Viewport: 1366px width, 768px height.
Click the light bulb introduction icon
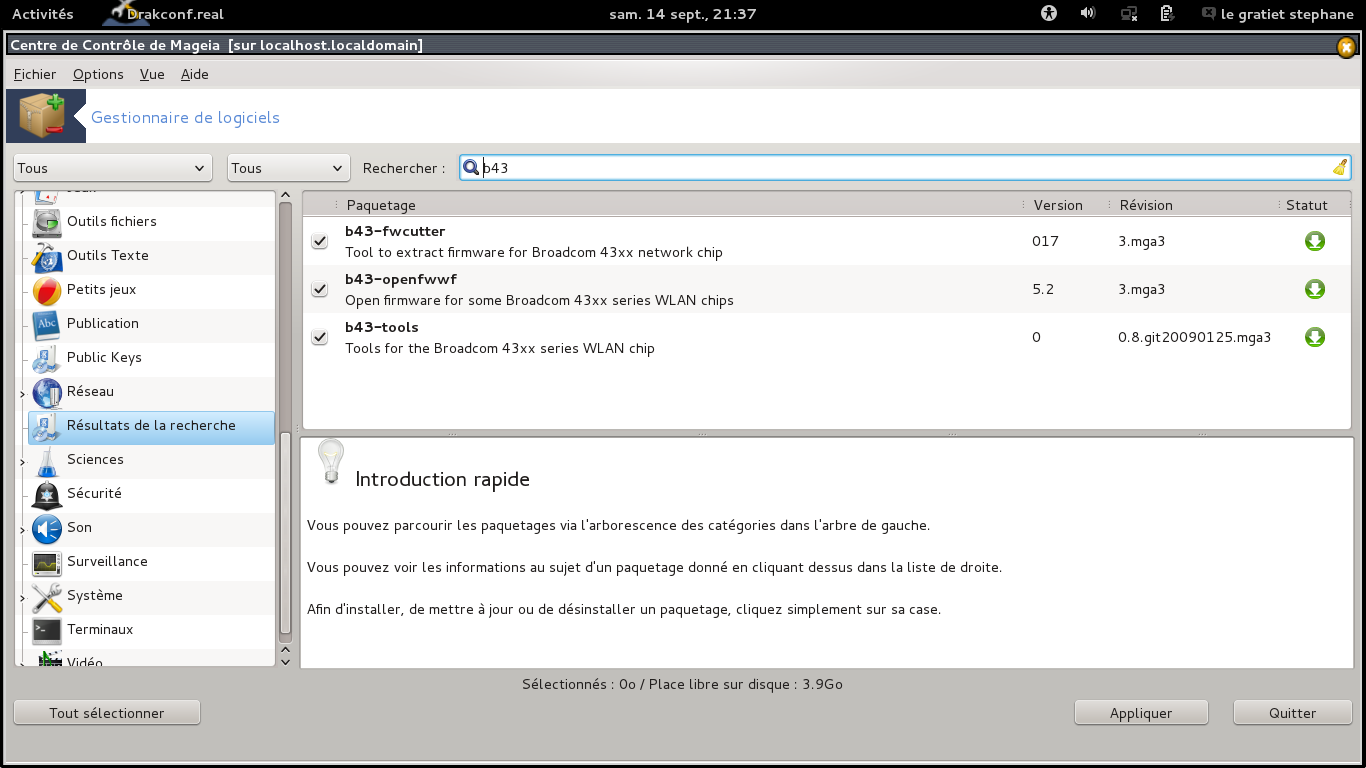point(330,462)
